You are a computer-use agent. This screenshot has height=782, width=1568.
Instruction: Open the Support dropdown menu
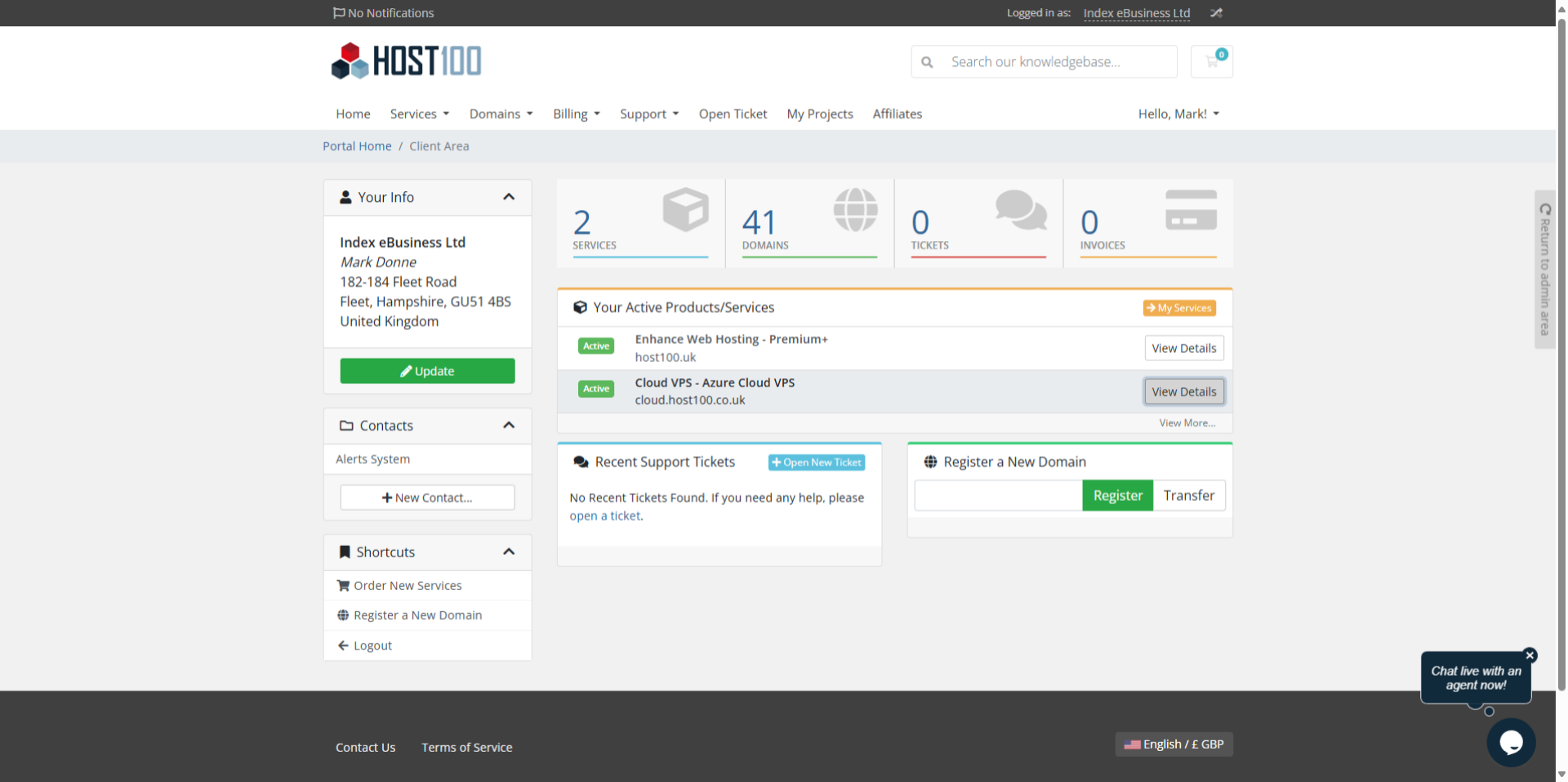click(649, 114)
